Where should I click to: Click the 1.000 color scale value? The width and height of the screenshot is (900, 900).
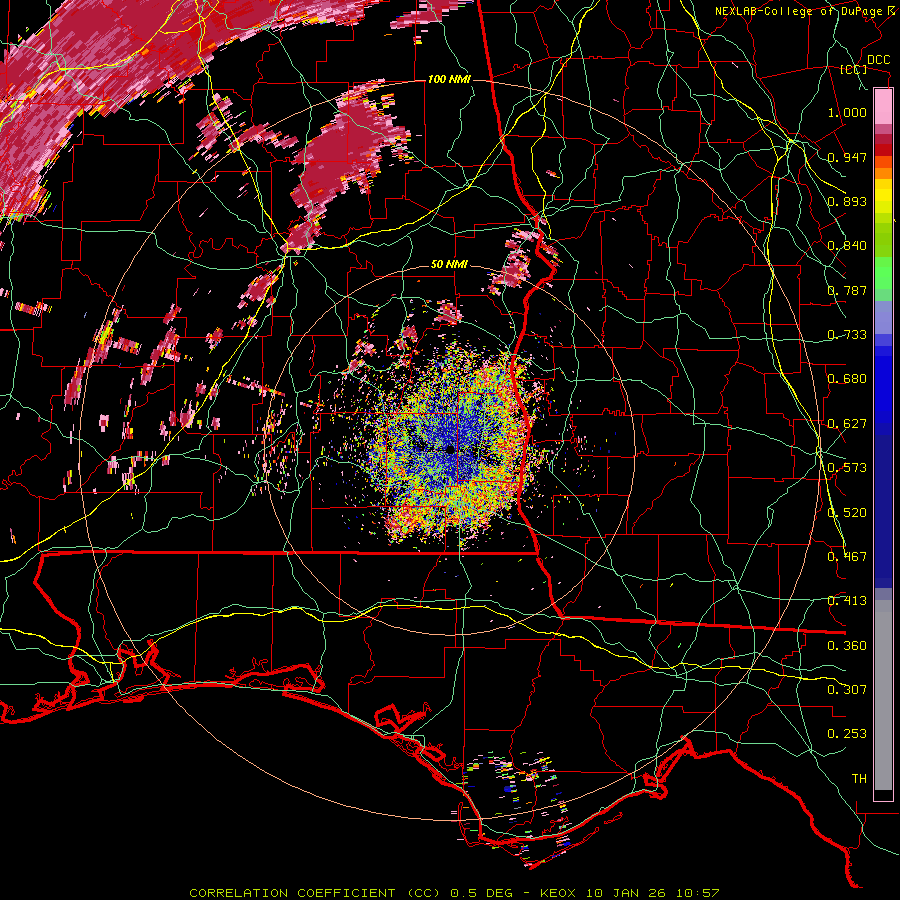click(x=847, y=112)
